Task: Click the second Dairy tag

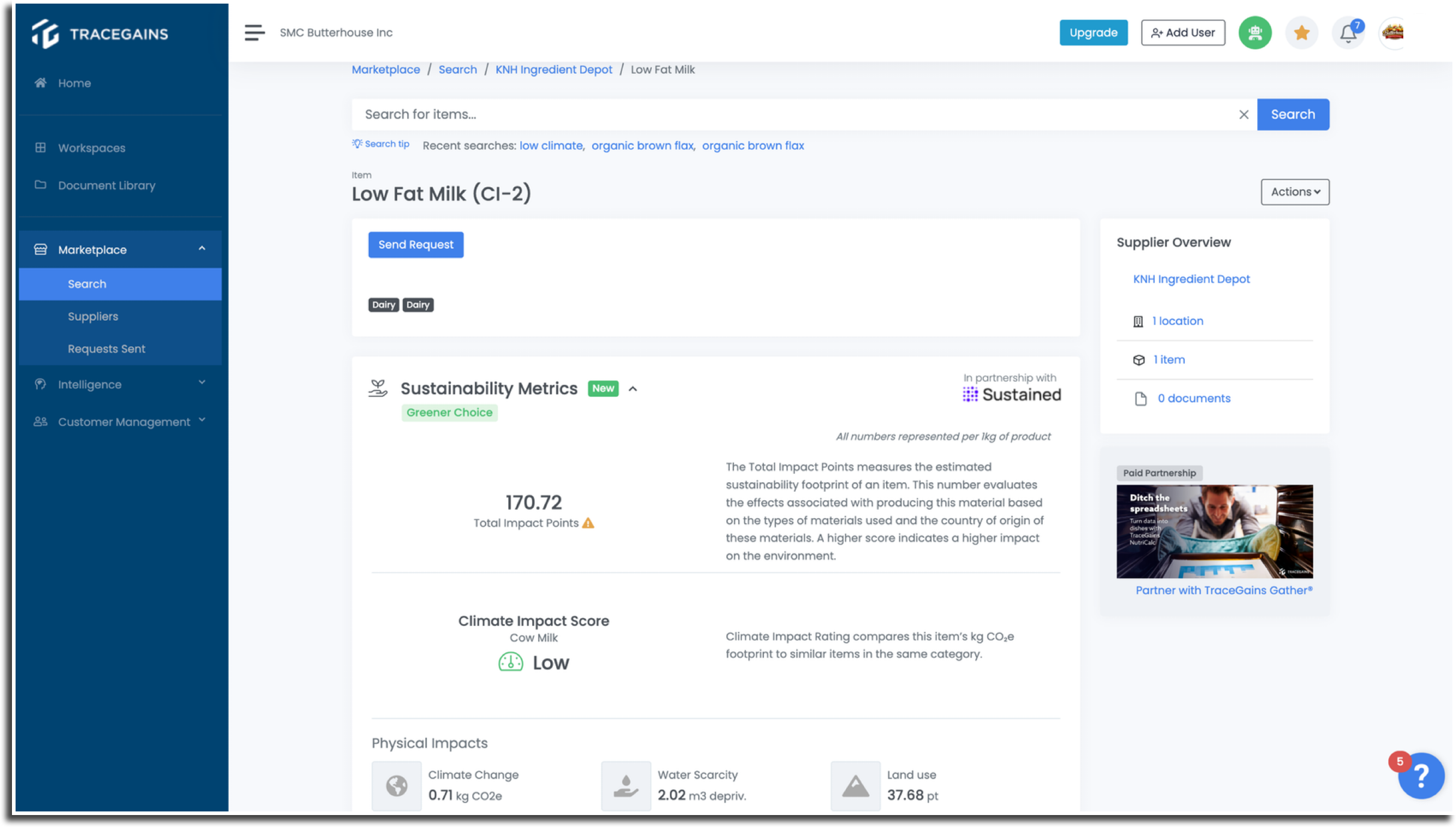Action: coord(418,305)
